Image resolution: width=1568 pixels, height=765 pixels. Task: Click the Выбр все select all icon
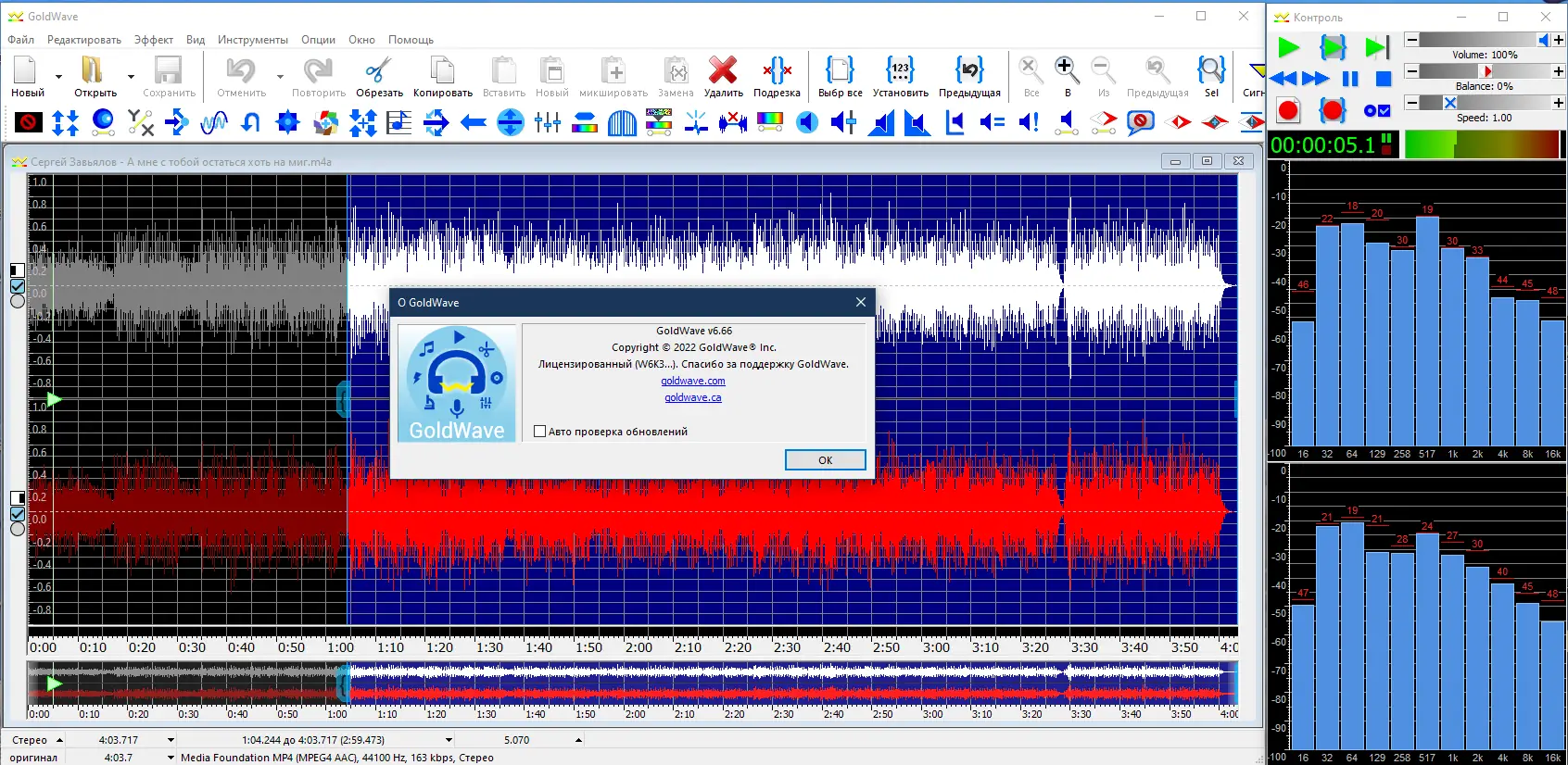(840, 71)
